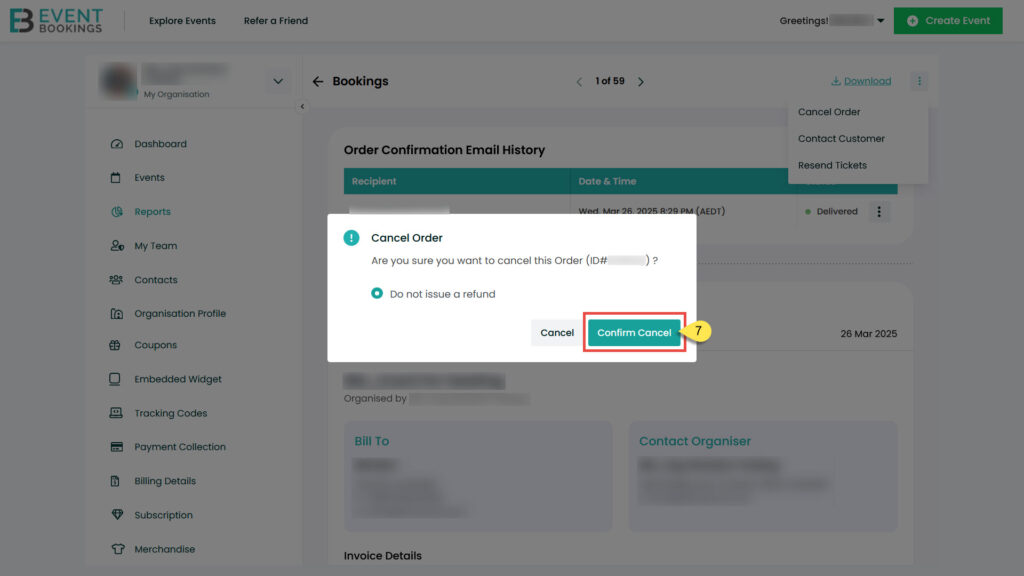Image resolution: width=1024 pixels, height=576 pixels.
Task: Click the Dashboard gauge icon in sidebar
Action: click(116, 144)
